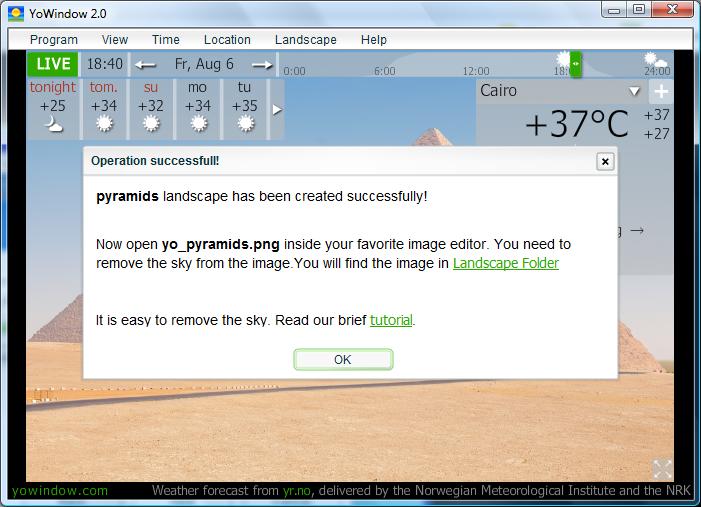Image resolution: width=701 pixels, height=507 pixels.
Task: Click the fullscreen icon in bottom corner
Action: 662,468
